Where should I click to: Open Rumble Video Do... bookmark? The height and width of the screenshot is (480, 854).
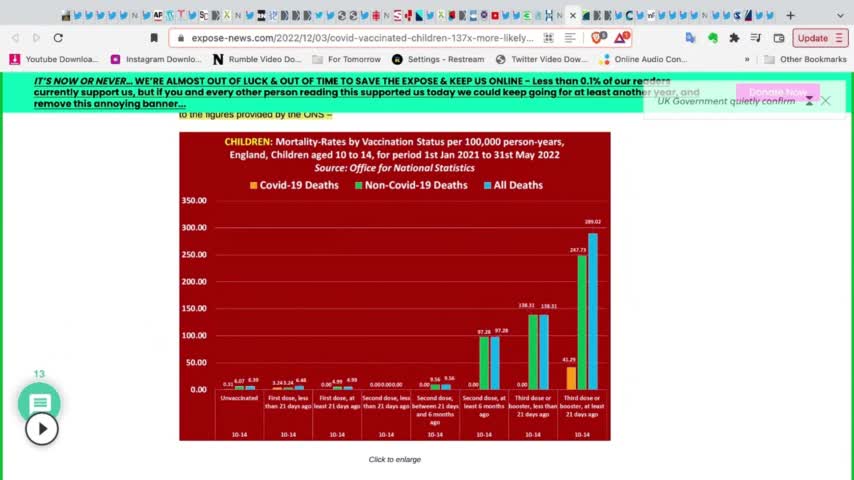257,59
